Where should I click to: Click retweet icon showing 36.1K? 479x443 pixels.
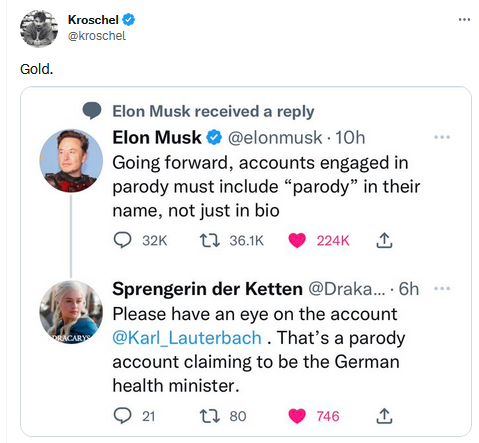coord(209,240)
